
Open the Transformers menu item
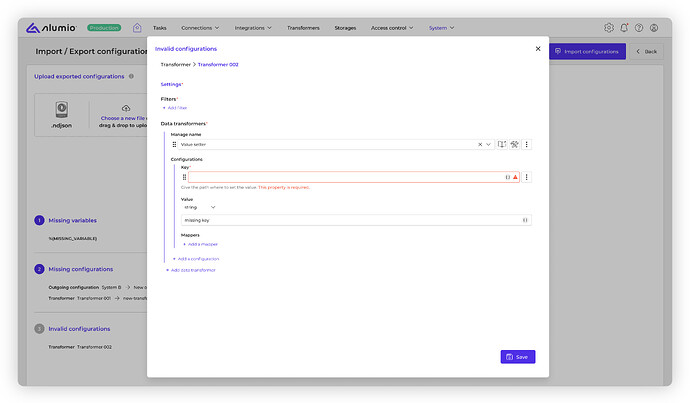(303, 28)
